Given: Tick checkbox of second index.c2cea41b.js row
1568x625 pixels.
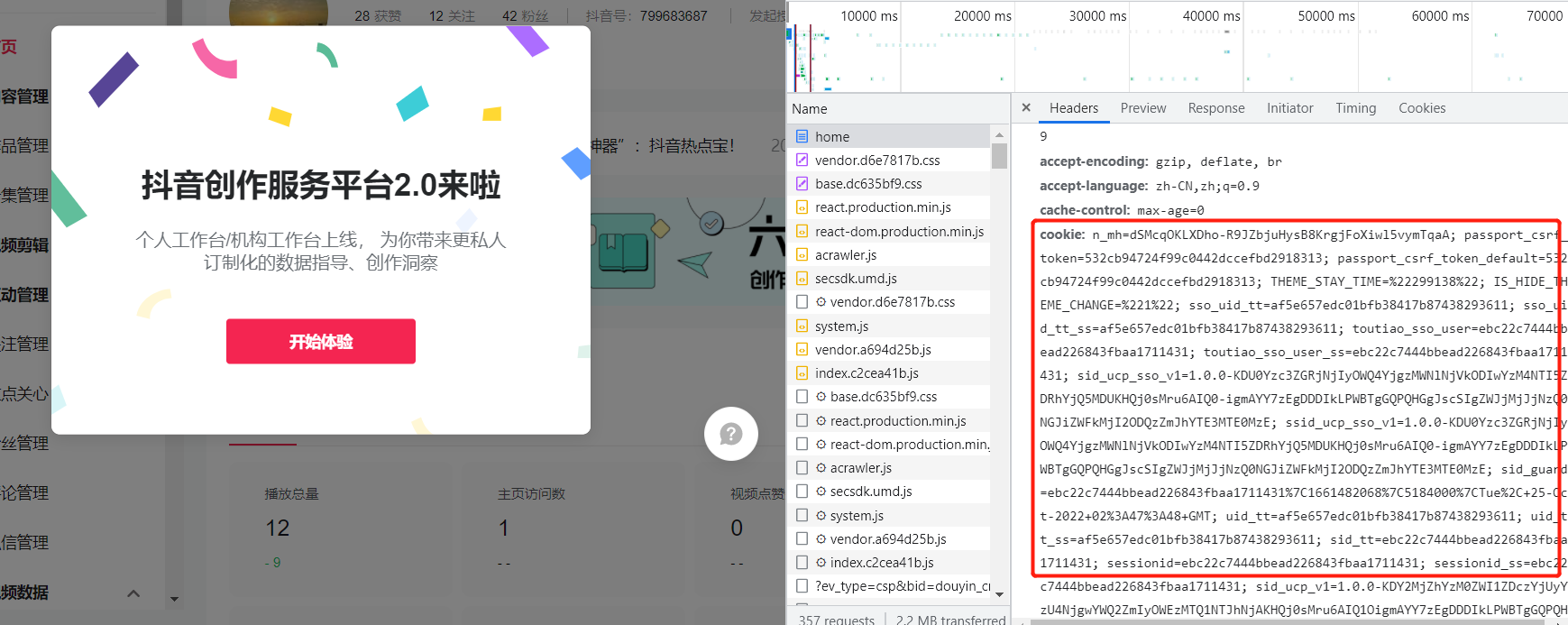Looking at the screenshot, I should click(802, 562).
